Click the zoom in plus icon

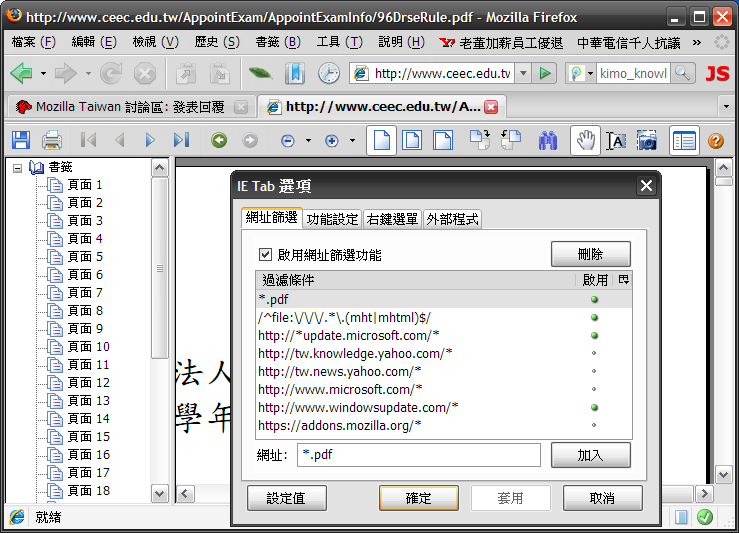tap(332, 141)
